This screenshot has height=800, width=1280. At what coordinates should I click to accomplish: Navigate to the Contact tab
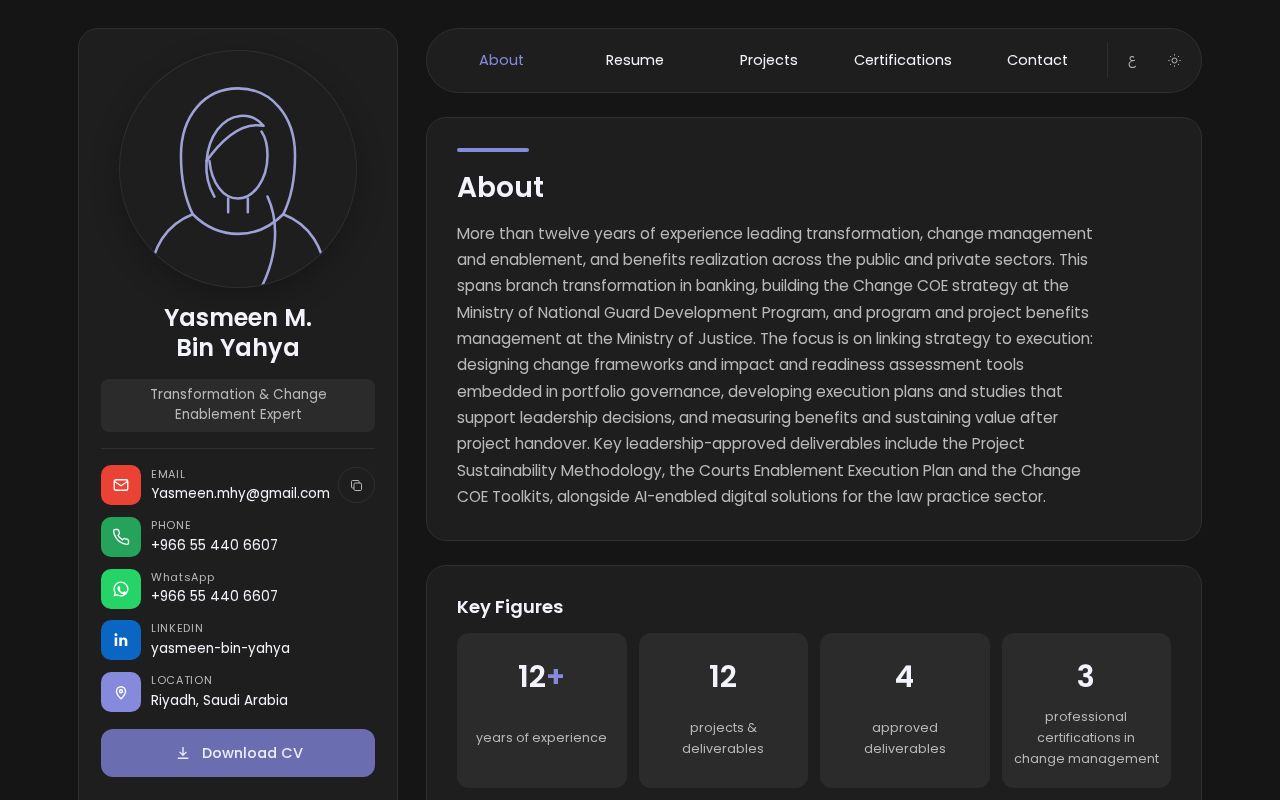tap(1037, 60)
